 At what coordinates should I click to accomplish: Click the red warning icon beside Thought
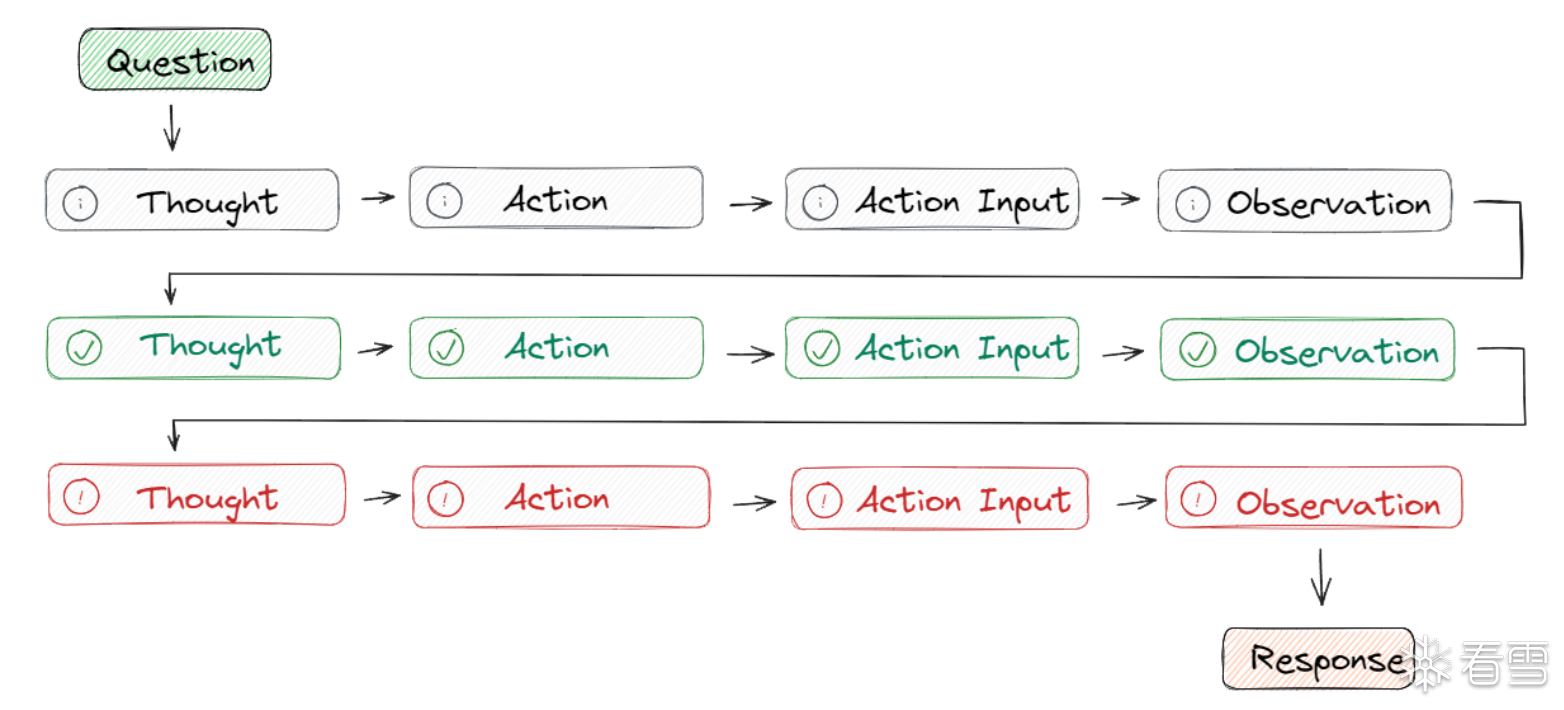click(x=81, y=498)
